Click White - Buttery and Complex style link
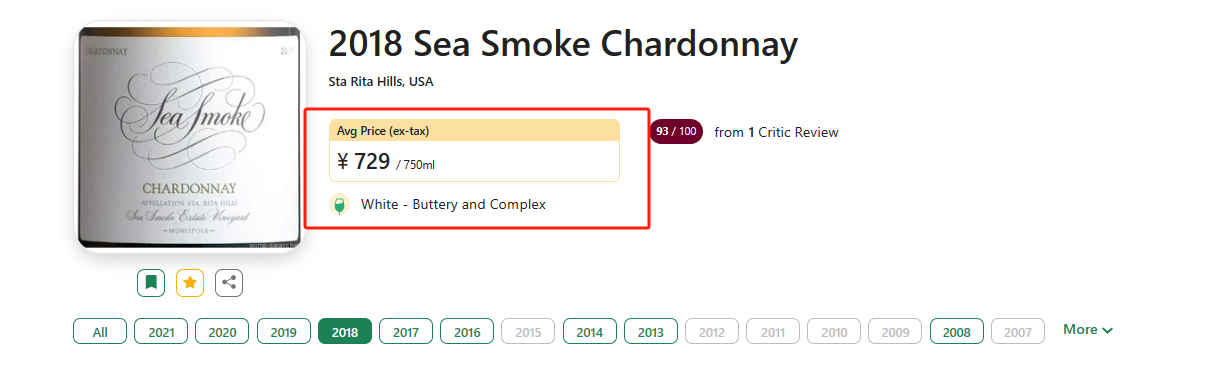Image resolution: width=1216 pixels, height=369 pixels. (x=453, y=204)
